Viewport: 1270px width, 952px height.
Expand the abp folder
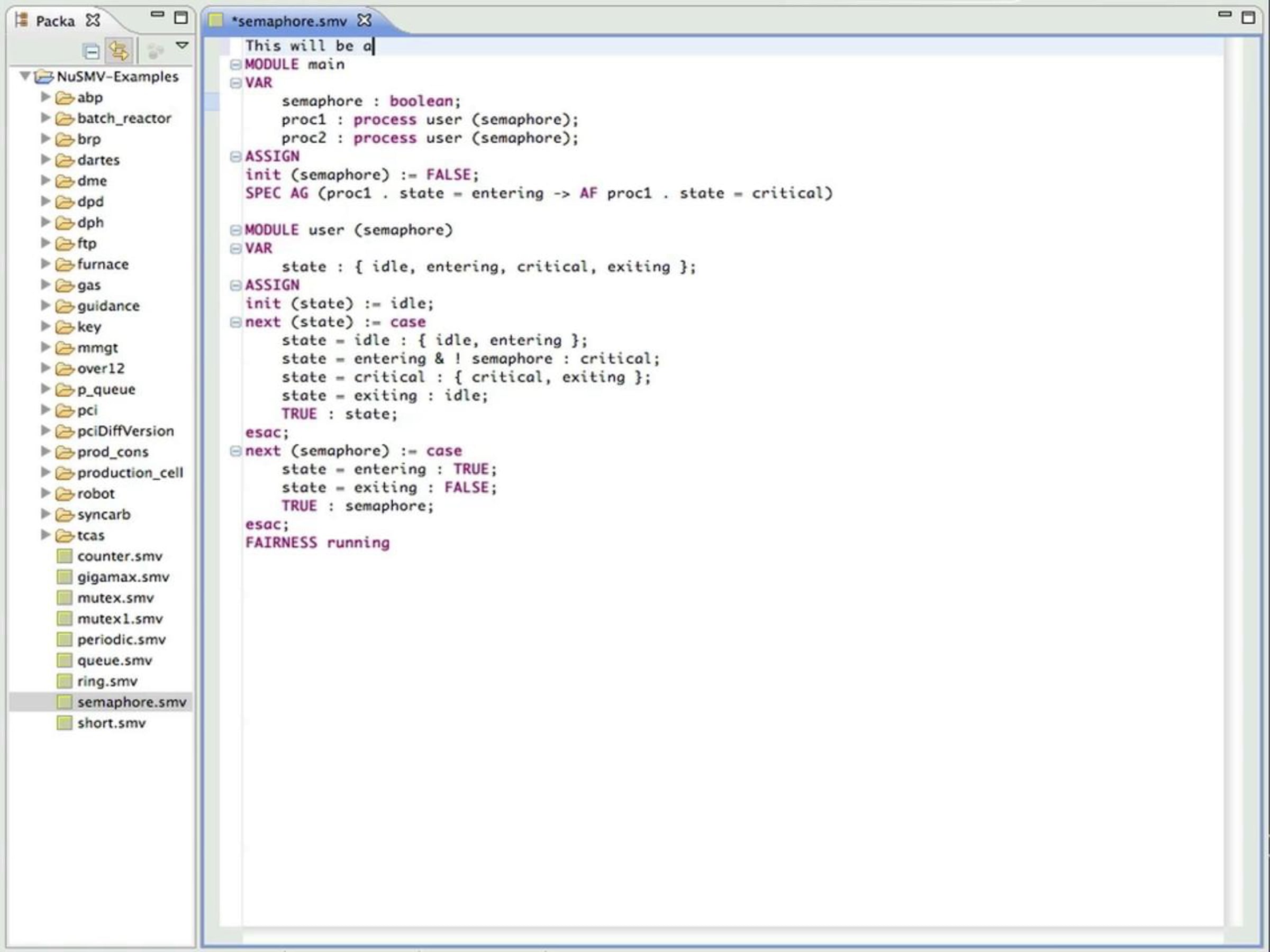point(46,97)
